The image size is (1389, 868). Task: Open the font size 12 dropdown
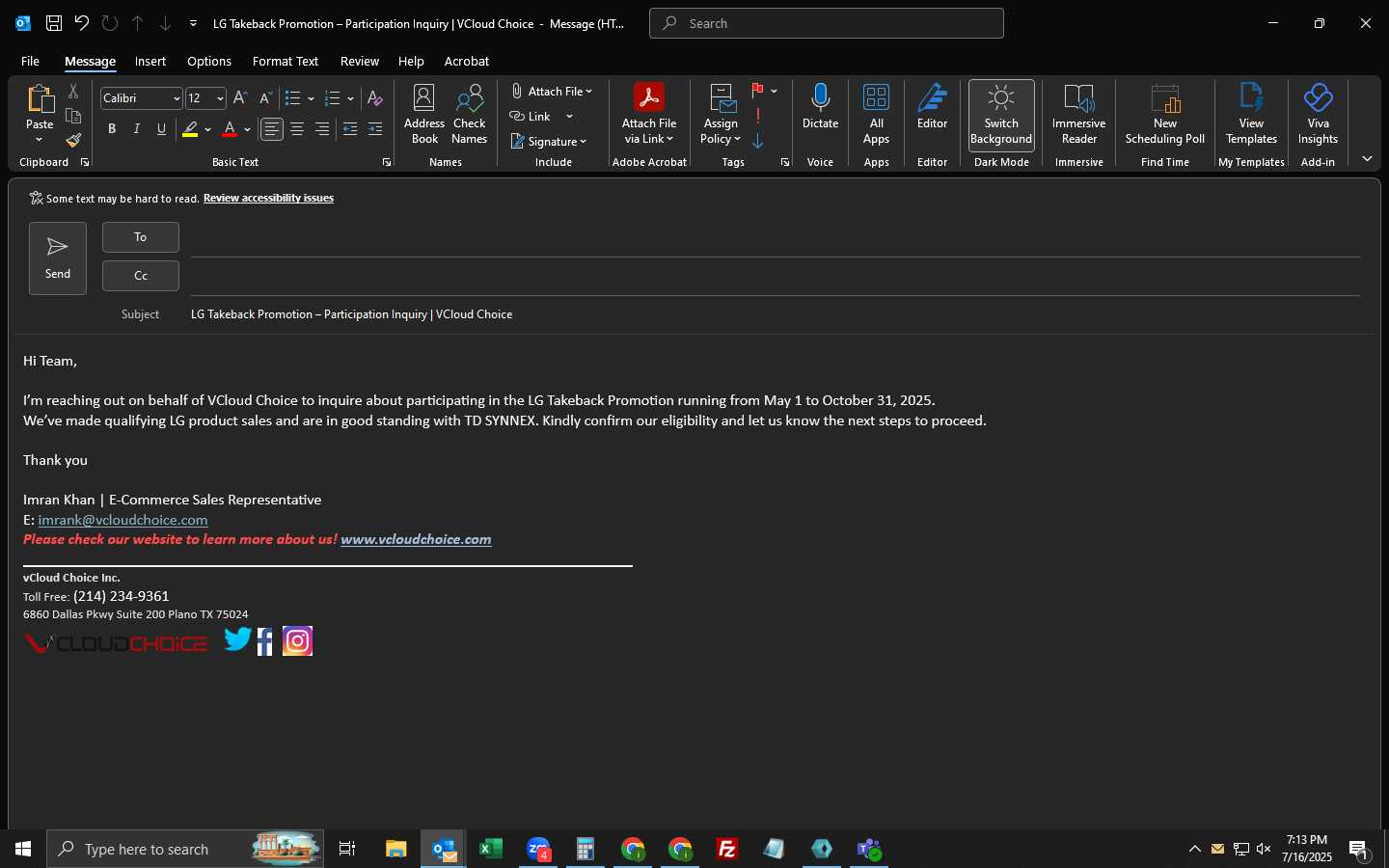coord(220,98)
